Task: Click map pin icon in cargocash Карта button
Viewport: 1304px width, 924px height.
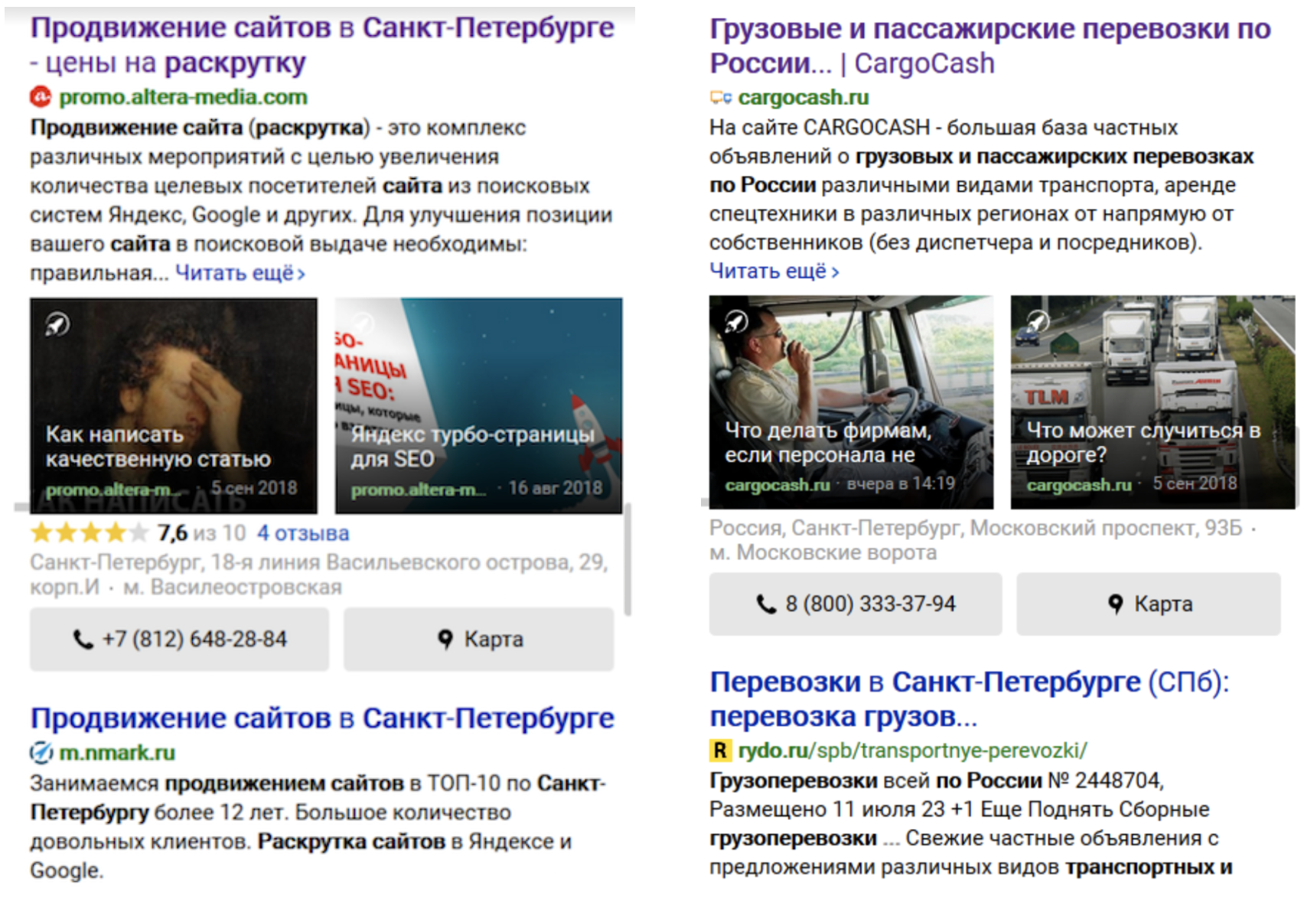Action: point(1116,604)
